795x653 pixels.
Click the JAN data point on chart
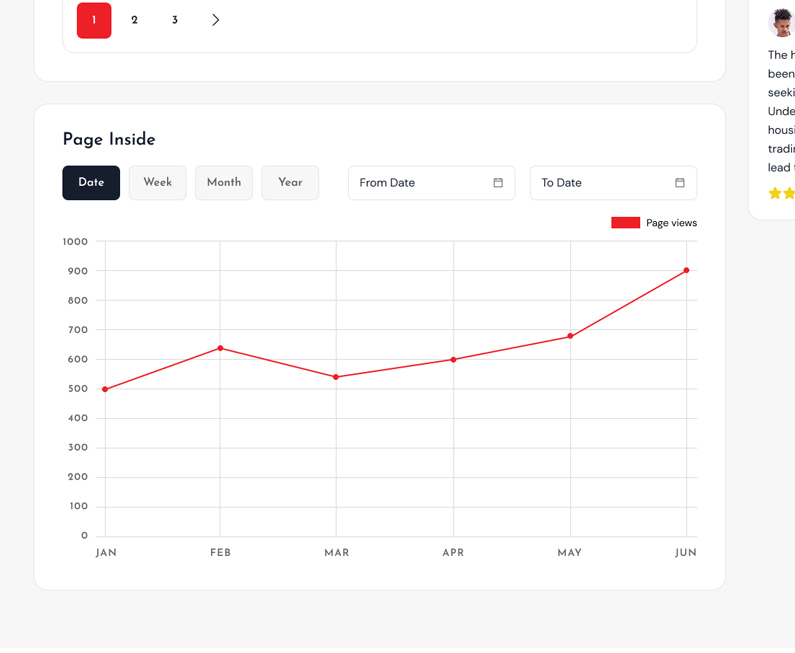tap(105, 389)
